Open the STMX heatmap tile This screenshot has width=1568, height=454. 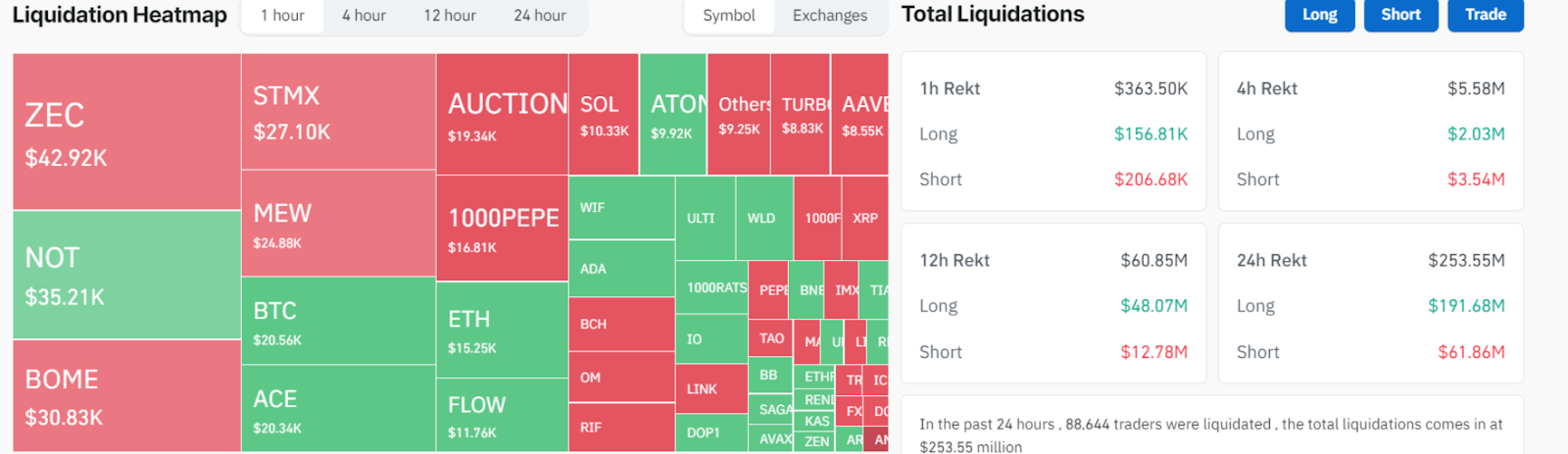pyautogui.click(x=338, y=111)
